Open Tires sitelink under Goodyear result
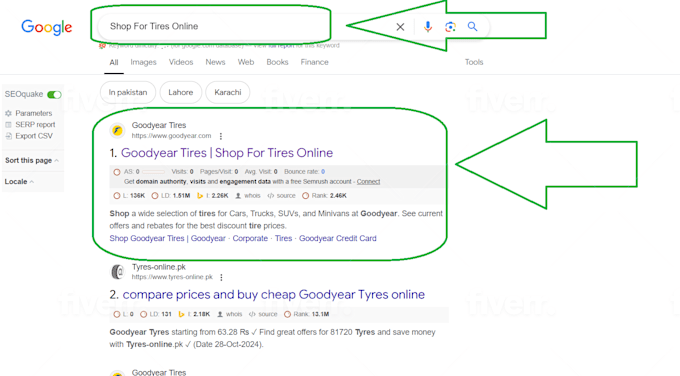 click(284, 238)
